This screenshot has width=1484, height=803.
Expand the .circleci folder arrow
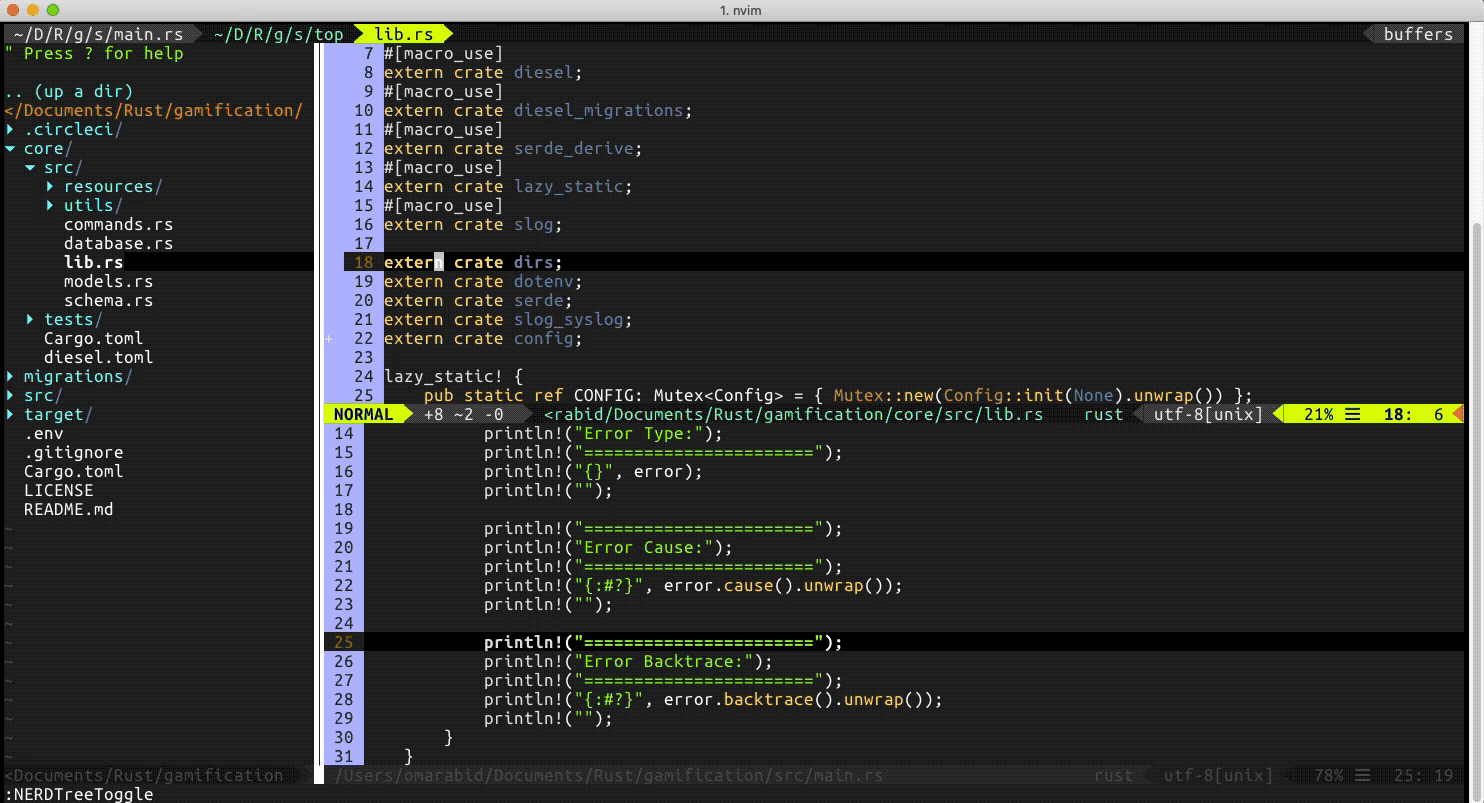point(10,129)
